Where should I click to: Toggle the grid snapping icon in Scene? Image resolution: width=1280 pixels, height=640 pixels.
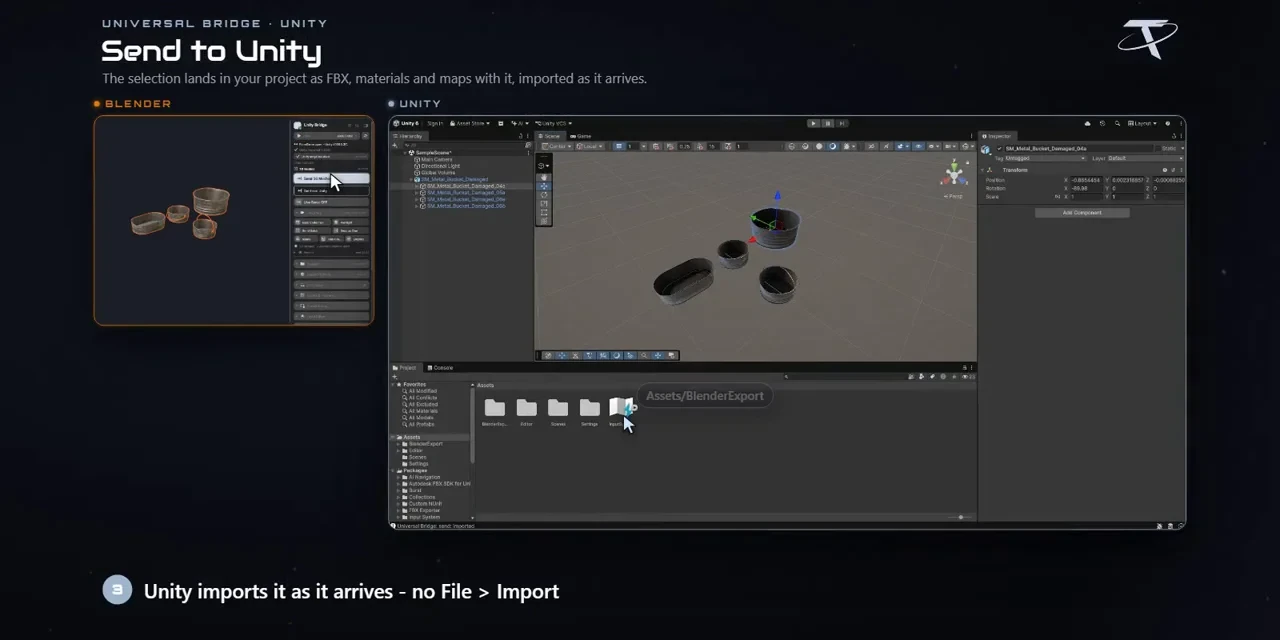(619, 146)
